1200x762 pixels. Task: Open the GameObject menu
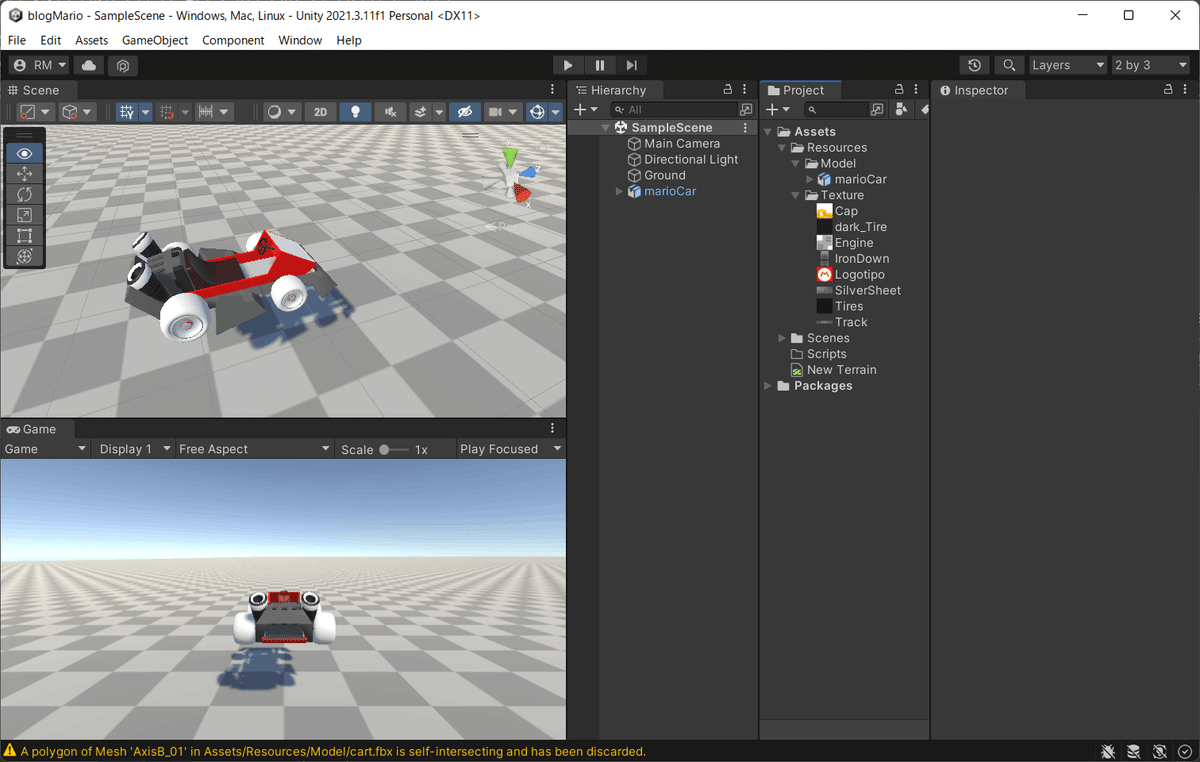pyautogui.click(x=155, y=40)
